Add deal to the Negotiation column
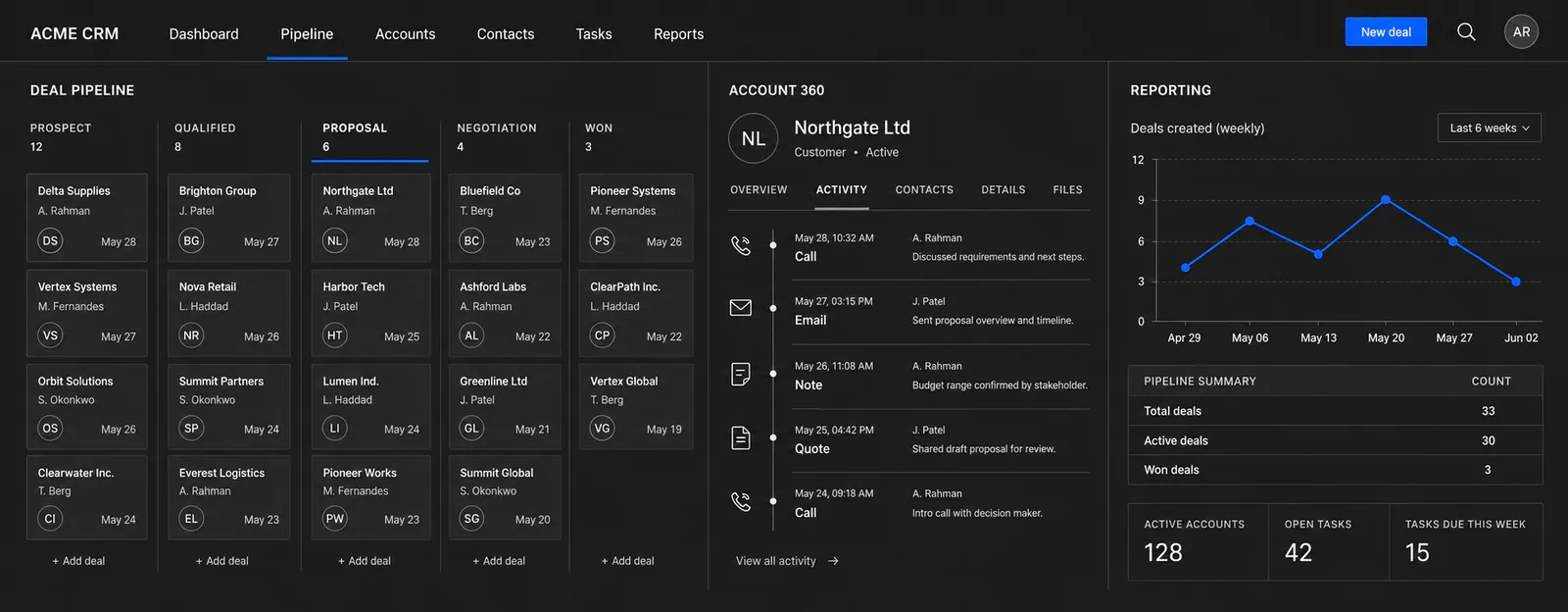Viewport: 1568px width, 612px height. (x=499, y=561)
